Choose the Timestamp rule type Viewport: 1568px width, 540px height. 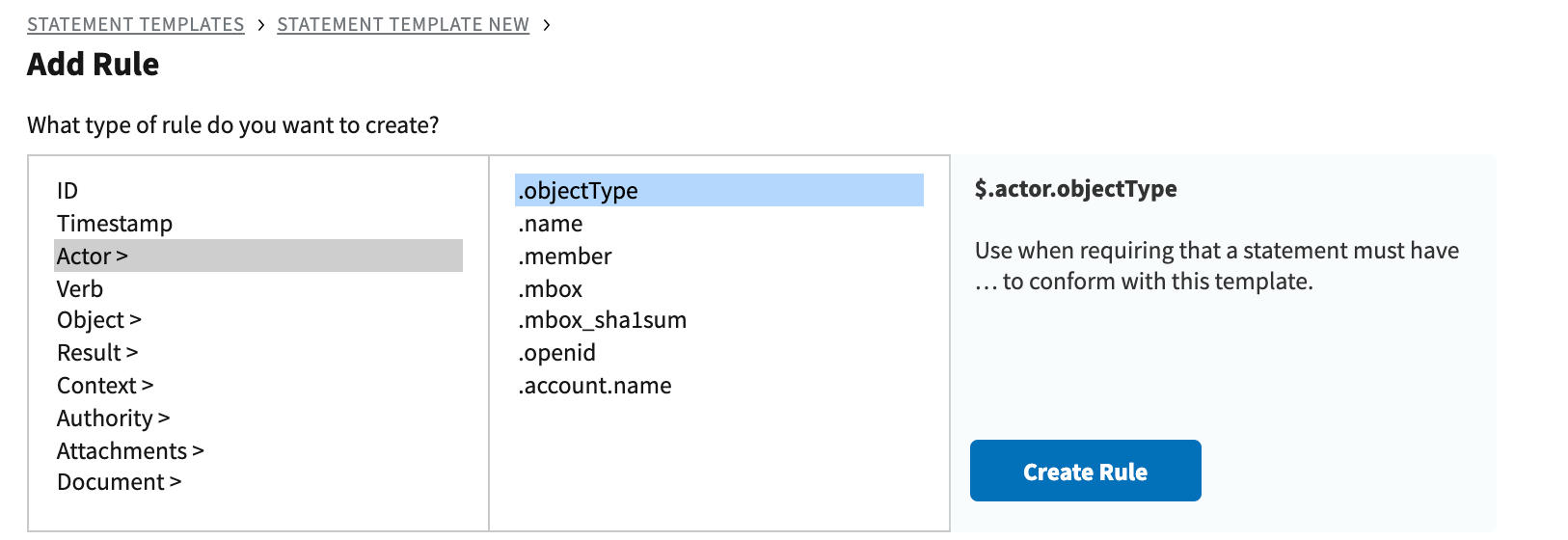(114, 224)
